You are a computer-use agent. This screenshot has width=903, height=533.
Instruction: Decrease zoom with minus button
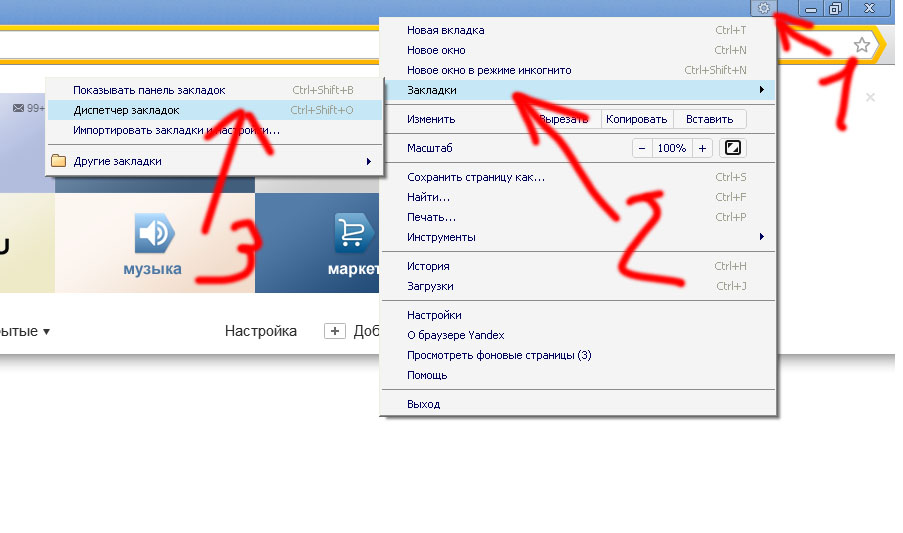coord(642,148)
